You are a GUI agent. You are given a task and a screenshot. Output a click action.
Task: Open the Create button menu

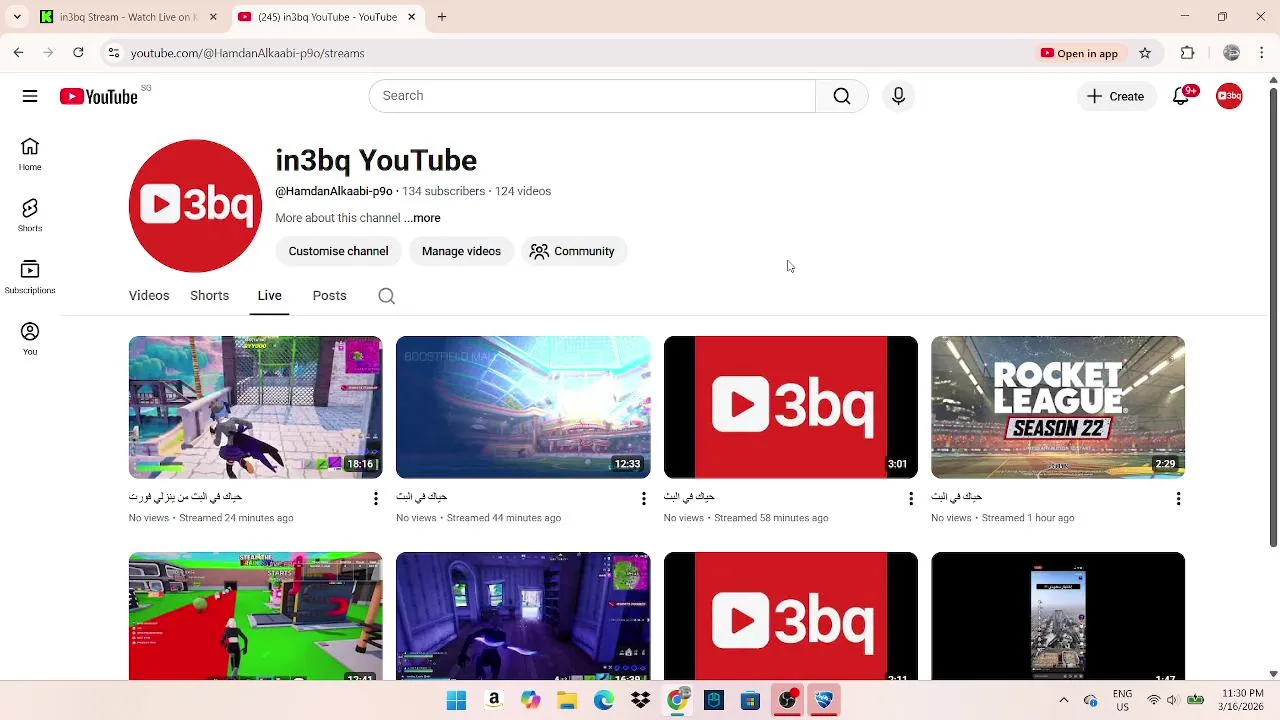1116,96
